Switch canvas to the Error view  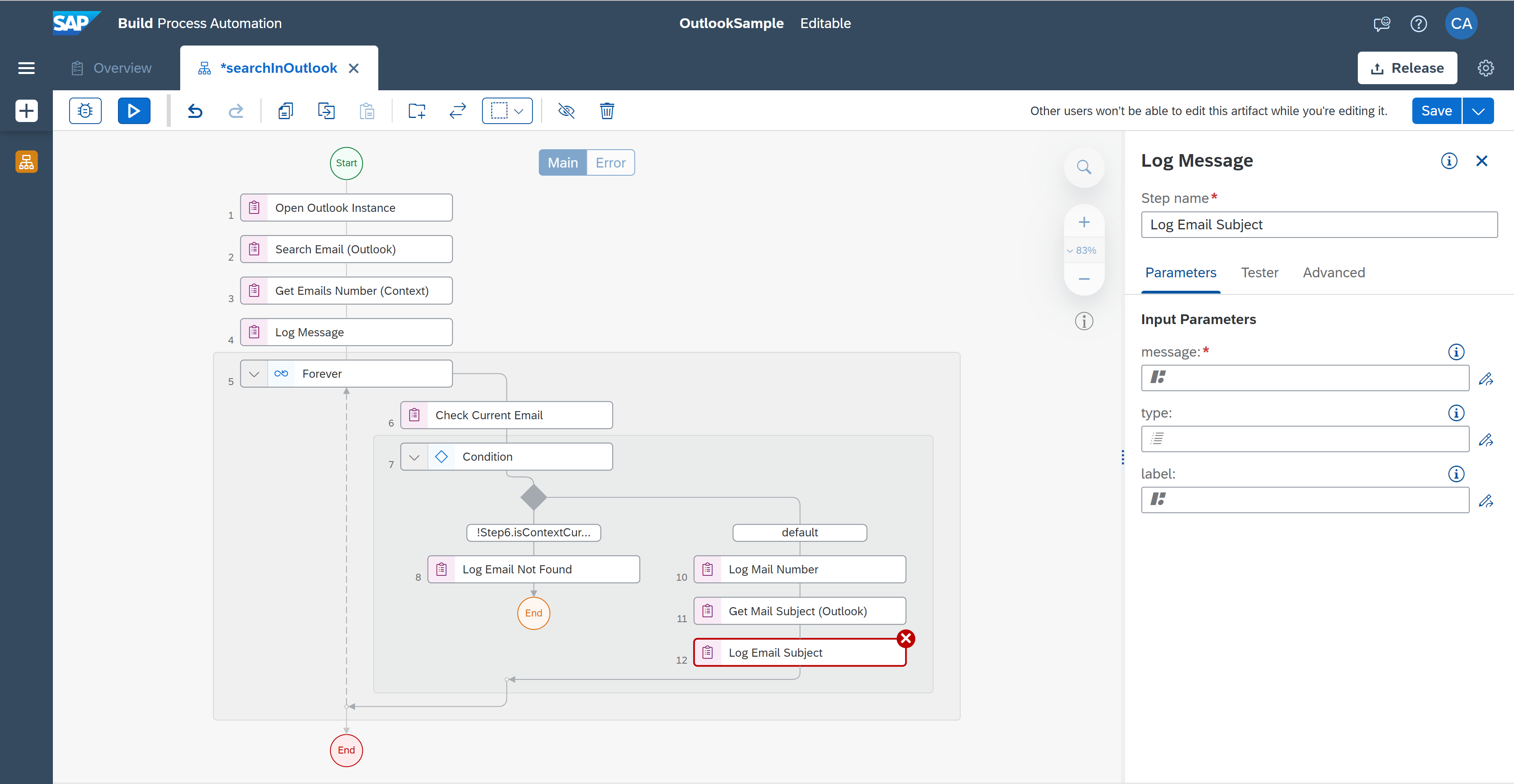tap(611, 163)
